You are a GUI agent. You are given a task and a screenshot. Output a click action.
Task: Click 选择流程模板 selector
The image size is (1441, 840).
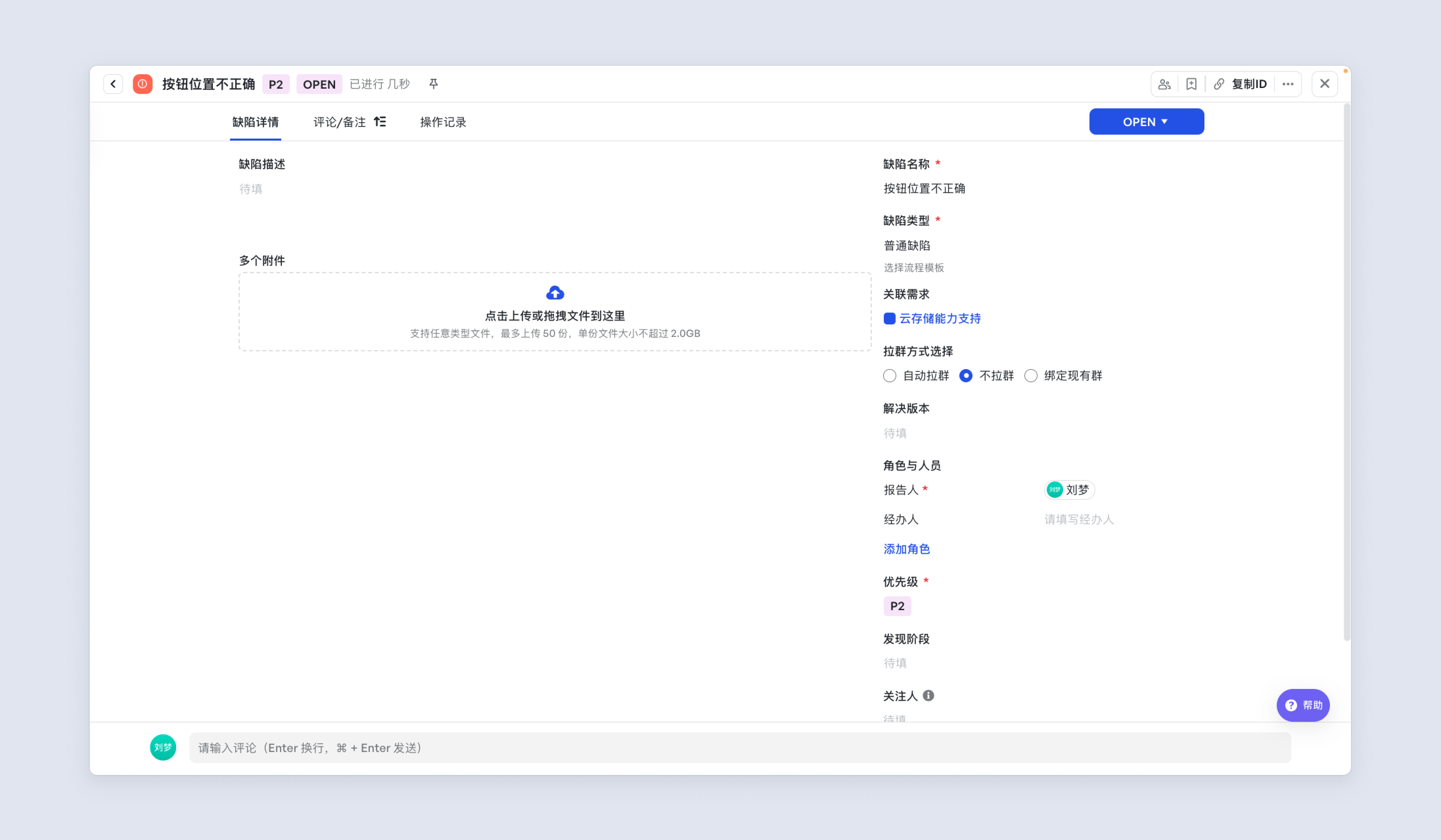[x=913, y=267]
